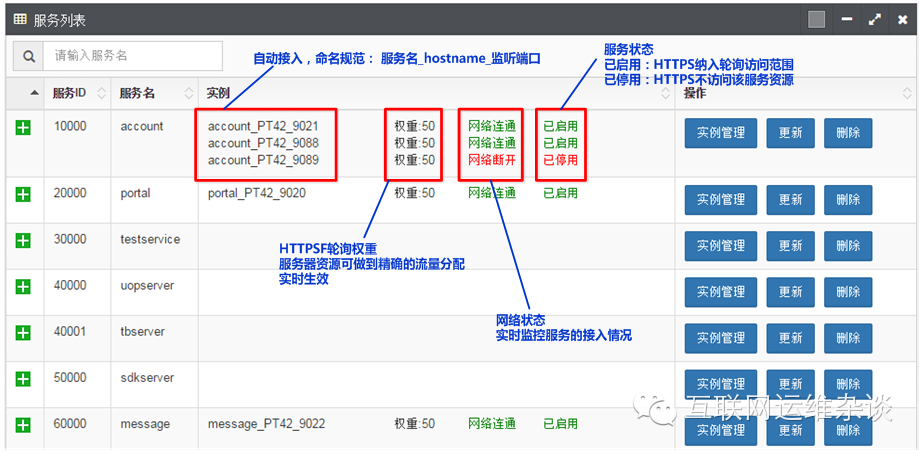Click 更新 for tbserver
The image size is (922, 454).
point(790,338)
